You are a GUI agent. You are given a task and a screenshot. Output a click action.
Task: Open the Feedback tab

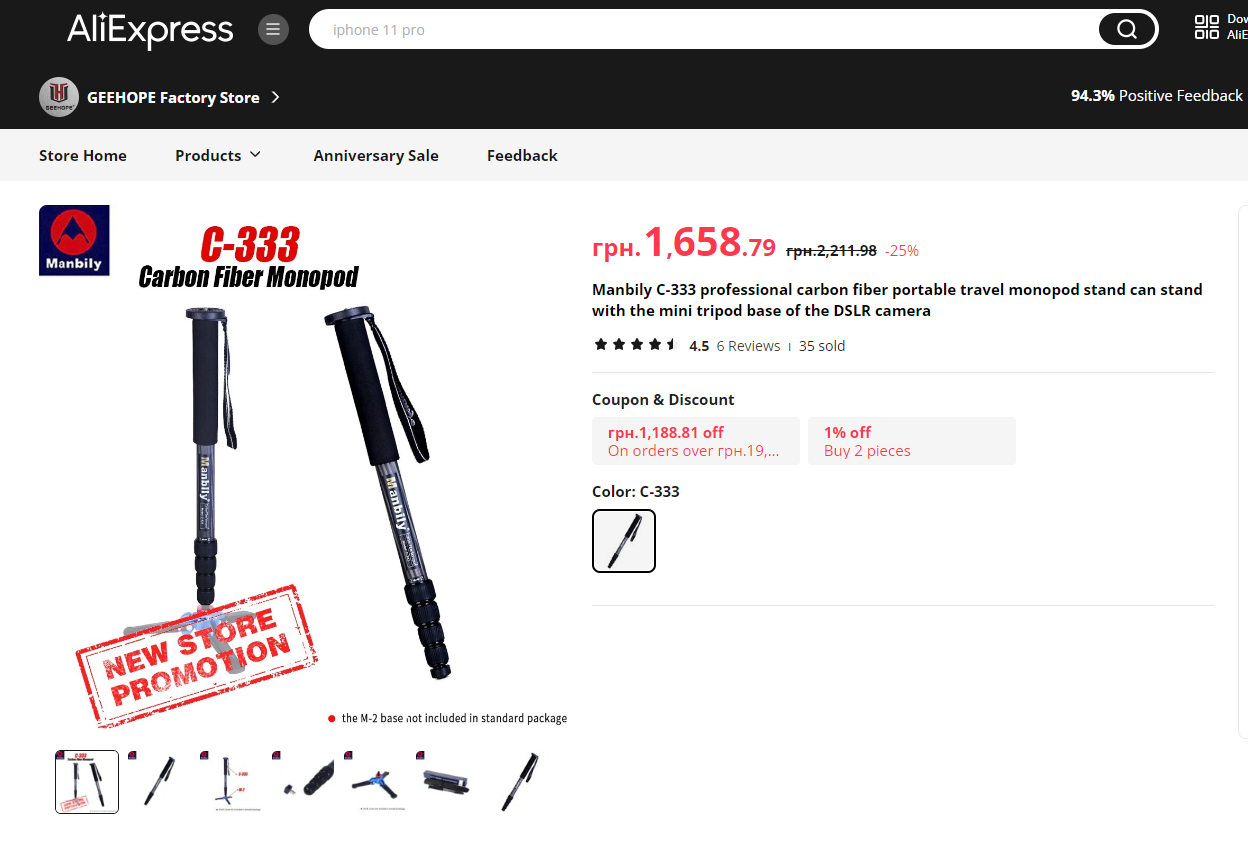click(522, 155)
